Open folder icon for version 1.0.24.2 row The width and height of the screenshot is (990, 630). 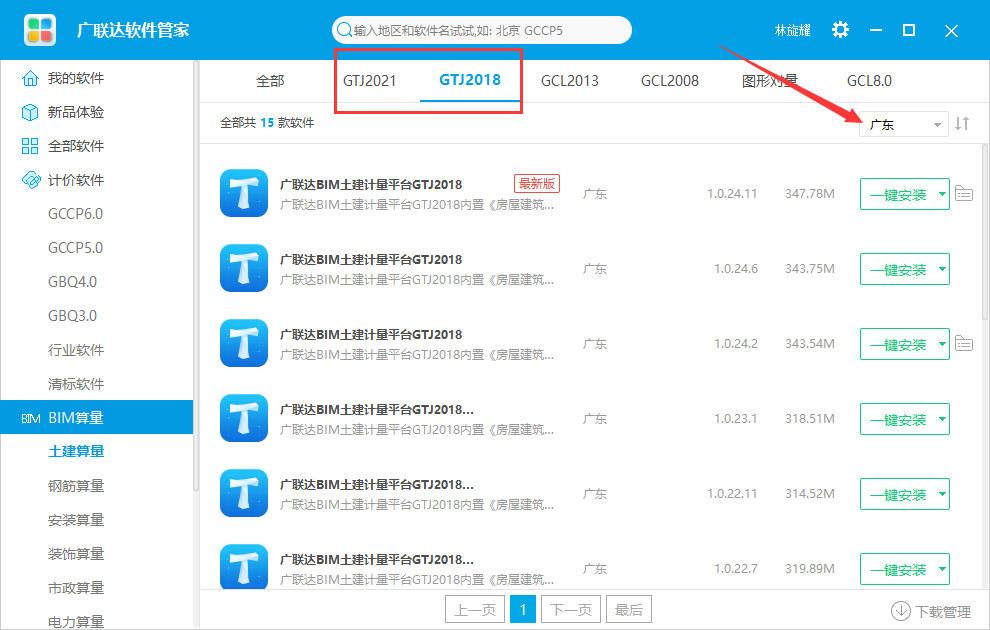(963, 343)
